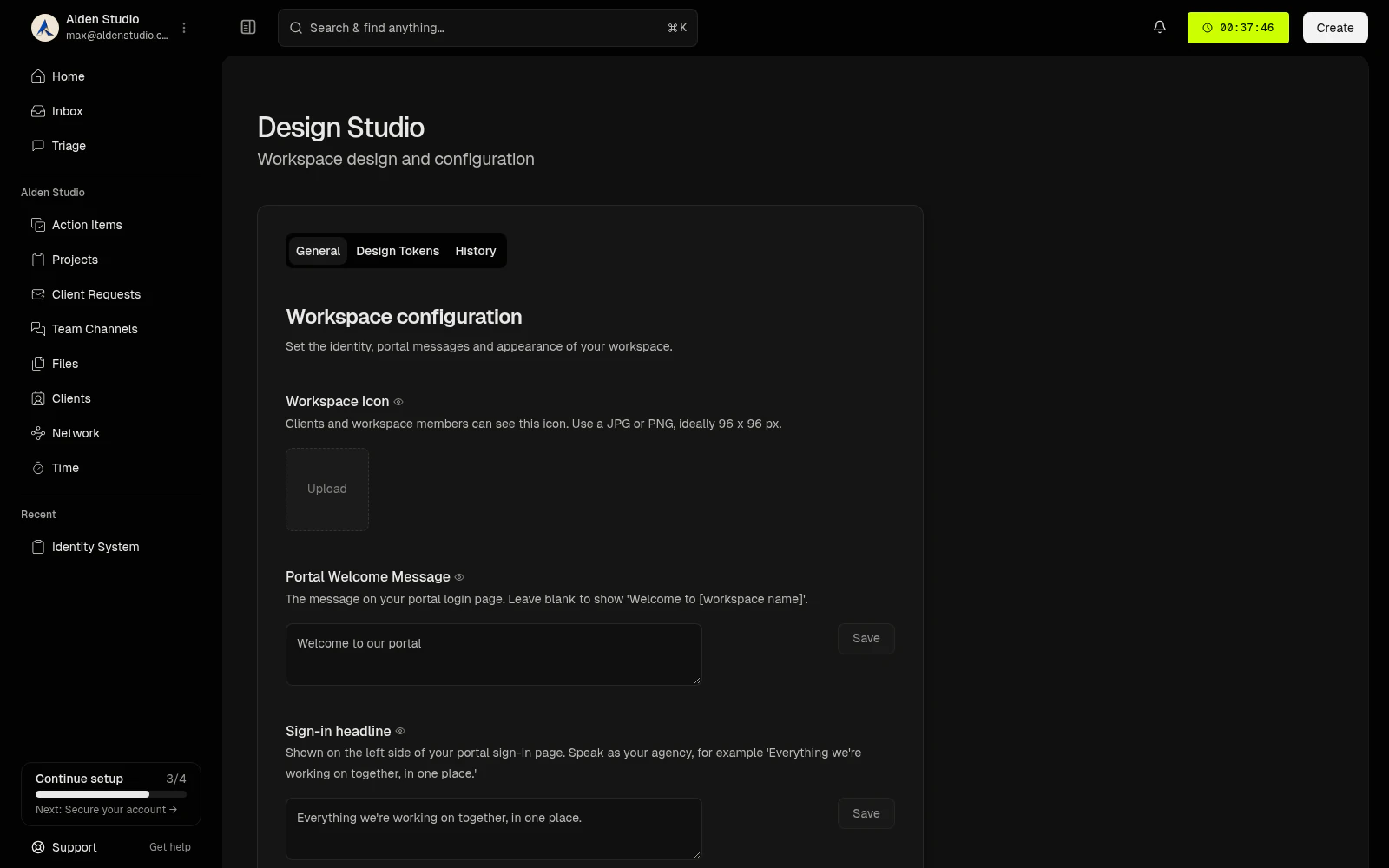Viewport: 1389px width, 868px height.
Task: Open workspace menu three-dot icon
Action: [184, 28]
